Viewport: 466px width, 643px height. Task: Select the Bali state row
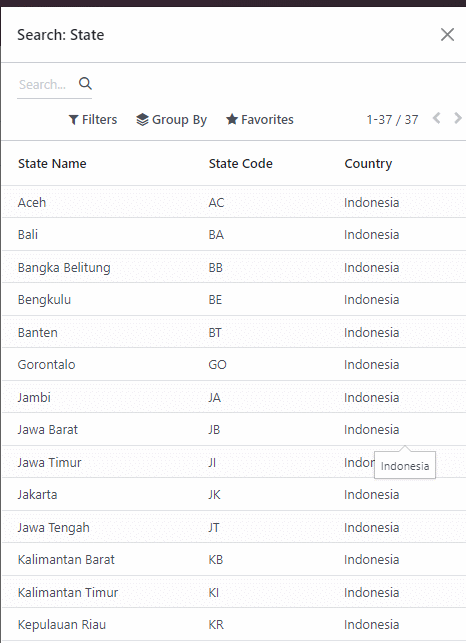234,235
